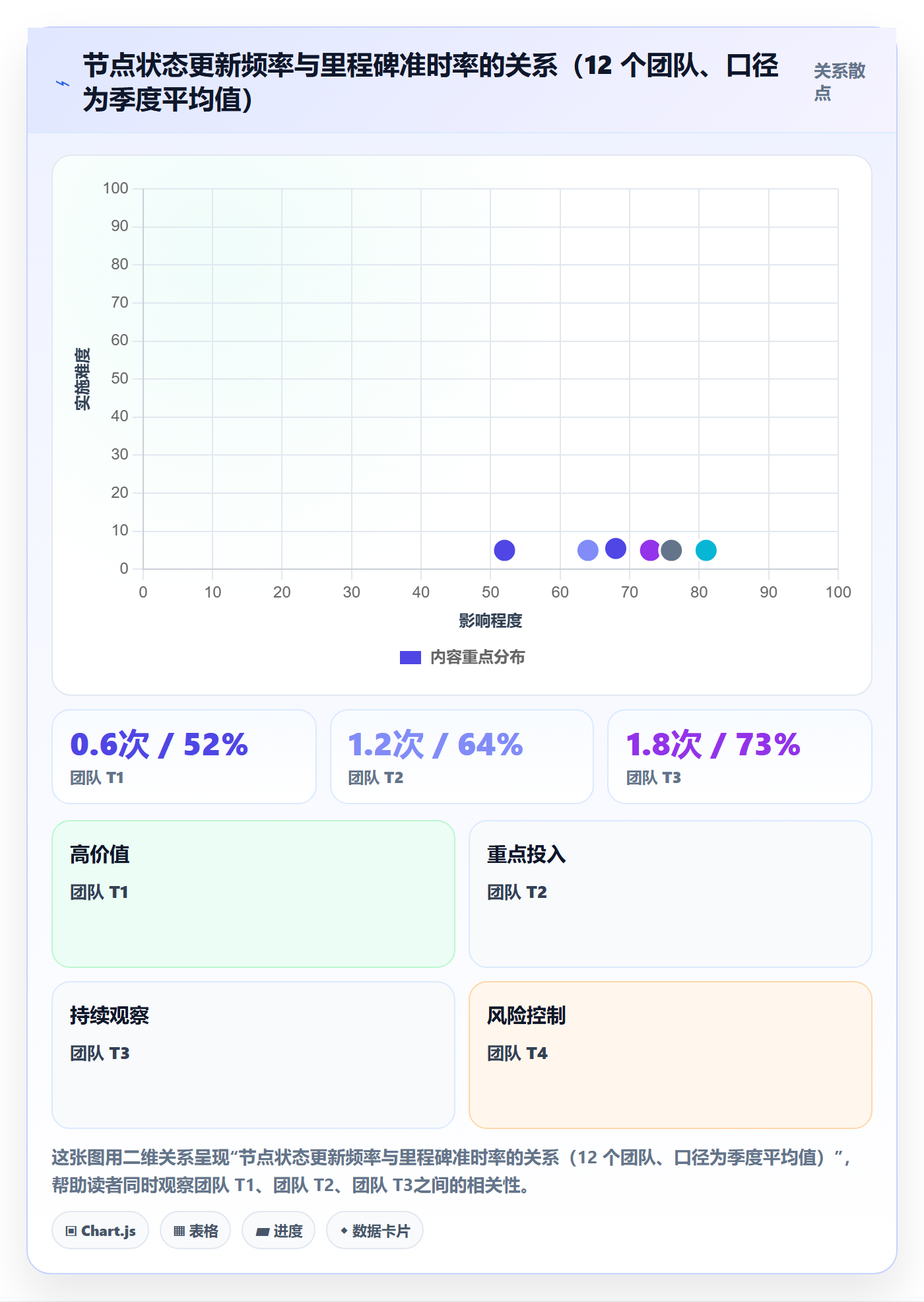Image resolution: width=924 pixels, height=1302 pixels.
Task: Click the scatter point at x=52
Action: pyautogui.click(x=504, y=550)
